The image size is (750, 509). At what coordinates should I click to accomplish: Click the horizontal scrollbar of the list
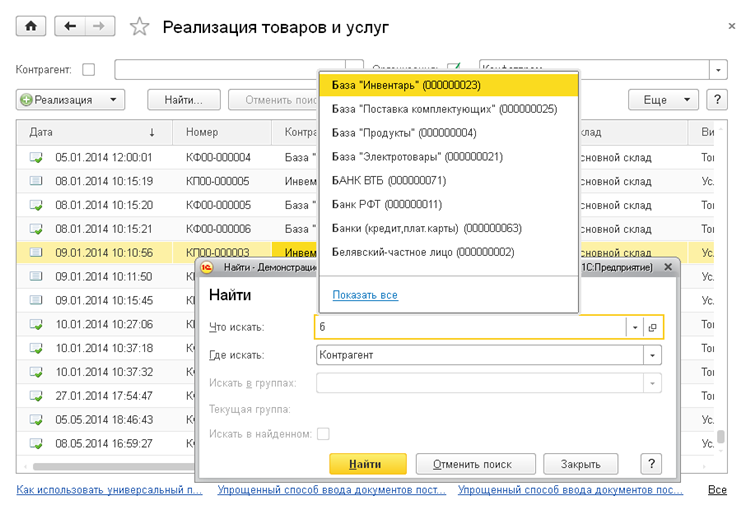[x=115, y=466]
